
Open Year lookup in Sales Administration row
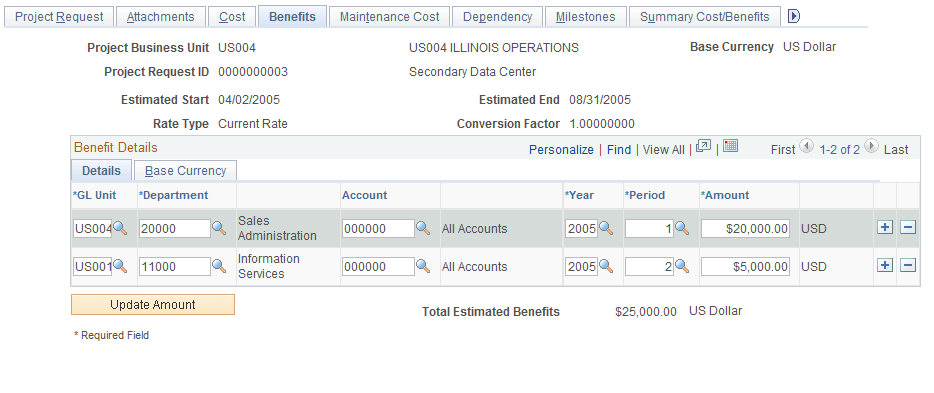pyautogui.click(x=606, y=228)
